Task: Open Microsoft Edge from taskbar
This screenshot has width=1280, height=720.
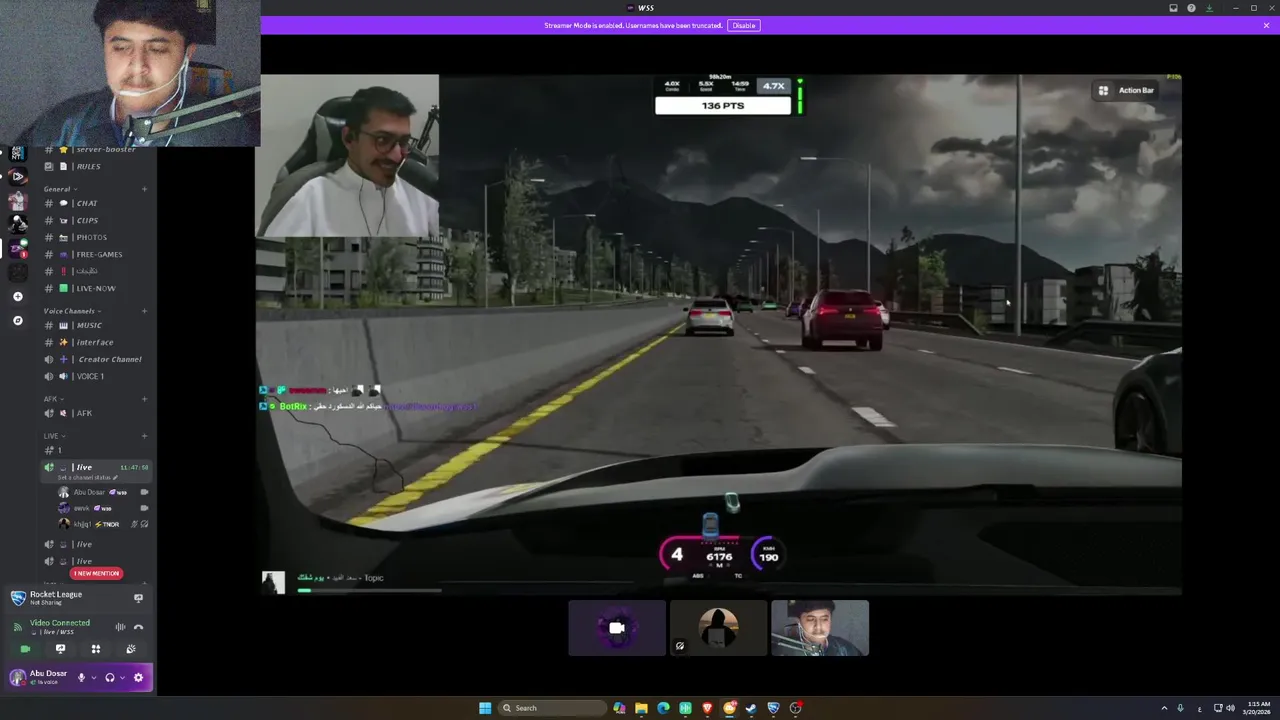Action: pos(663,708)
